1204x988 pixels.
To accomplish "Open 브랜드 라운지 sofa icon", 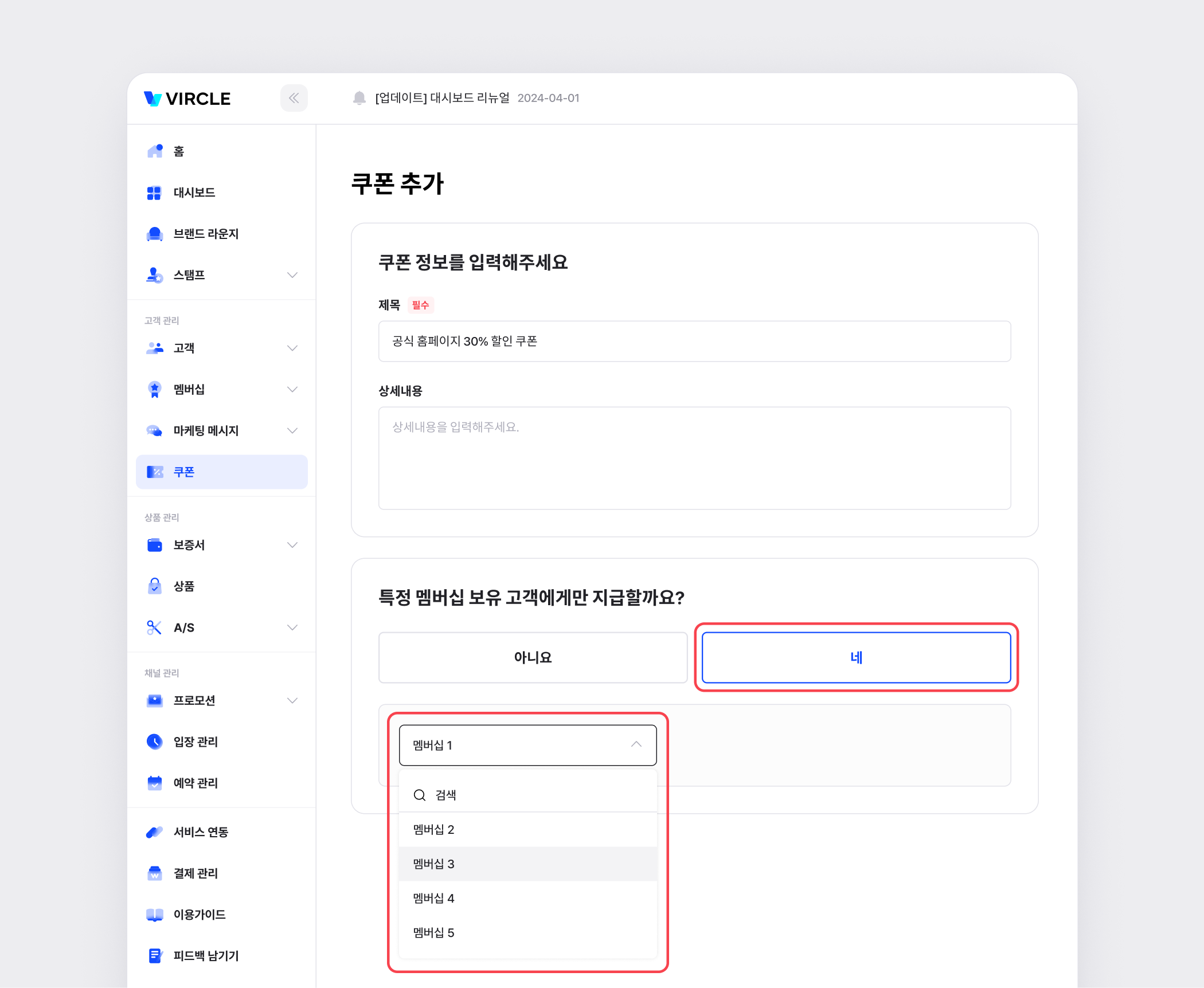I will [154, 234].
